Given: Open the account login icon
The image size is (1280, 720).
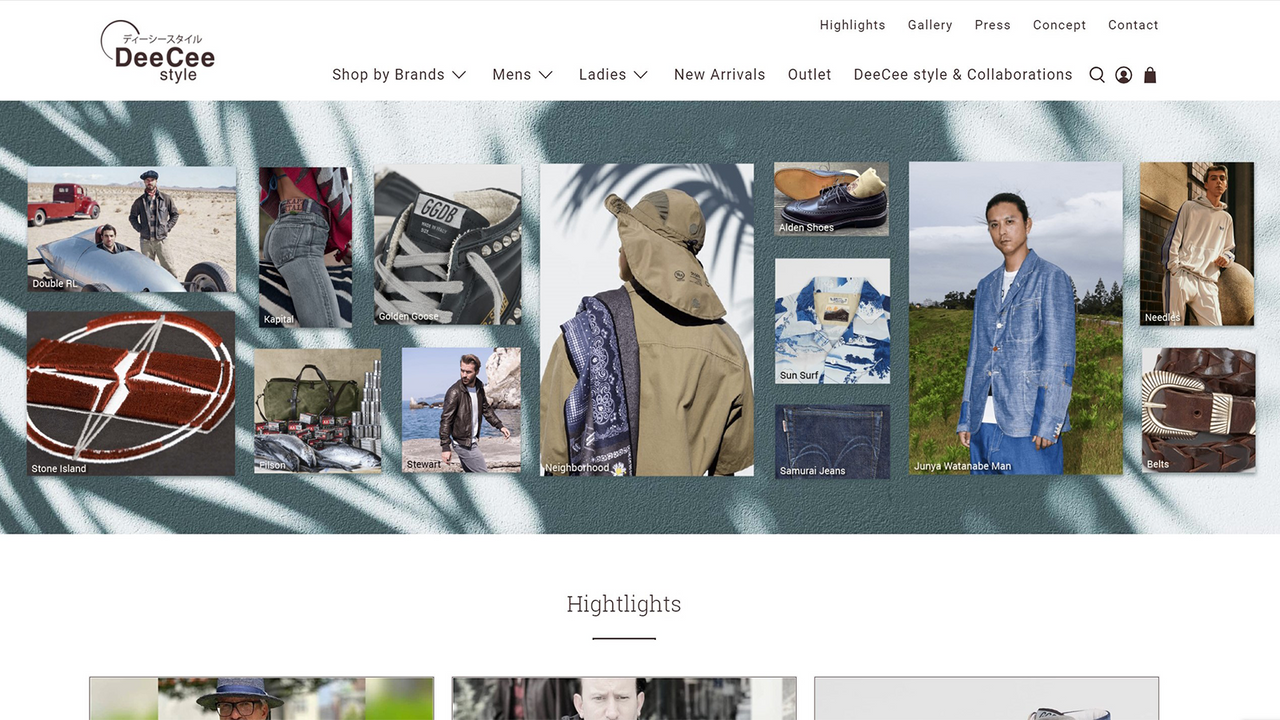Looking at the screenshot, I should pos(1124,75).
